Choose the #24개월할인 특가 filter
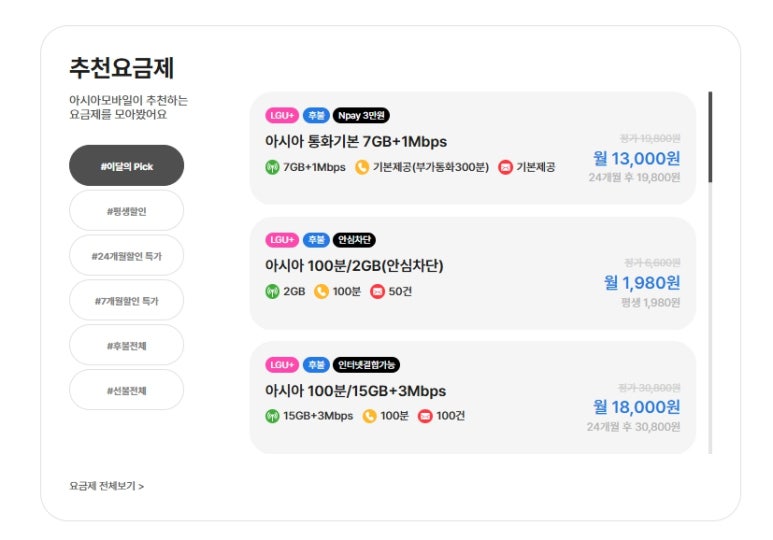The image size is (773, 540). pyautogui.click(x=126, y=256)
